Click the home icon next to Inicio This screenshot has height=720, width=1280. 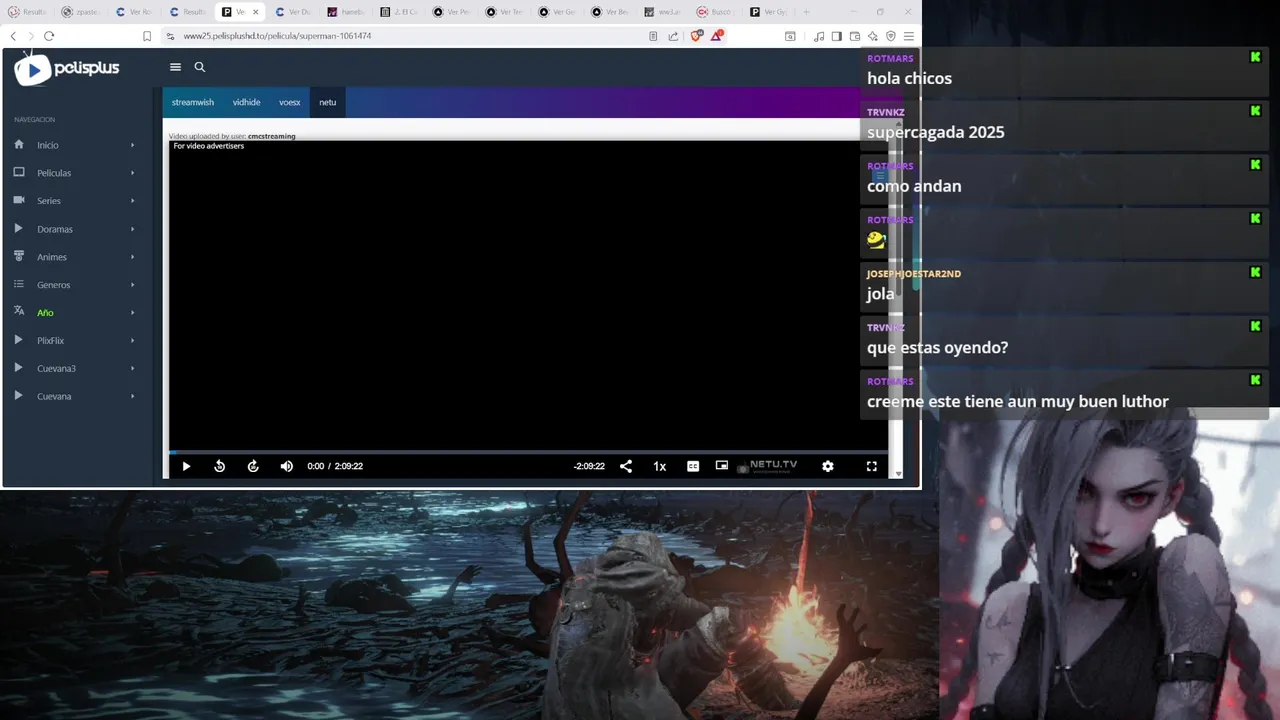[x=19, y=144]
